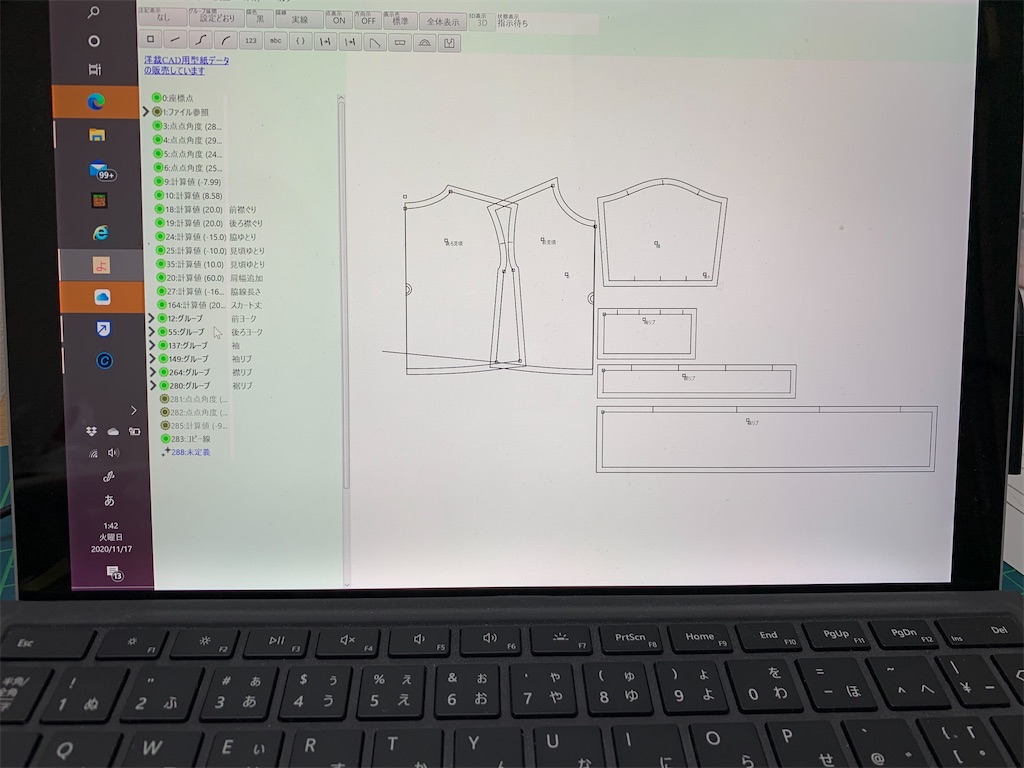Click the あ IME input indicator
This screenshot has height=768, width=1024.
point(109,500)
